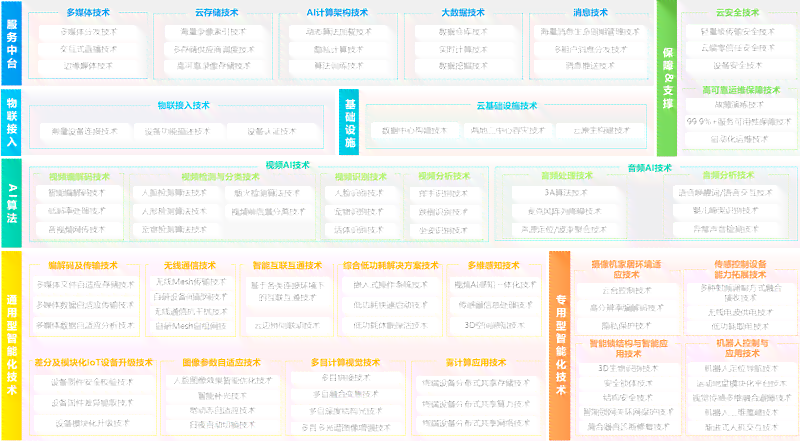Screen dimensions: 800x442
Task: Click the 保障&支撑 green side label
Action: [x=667, y=78]
